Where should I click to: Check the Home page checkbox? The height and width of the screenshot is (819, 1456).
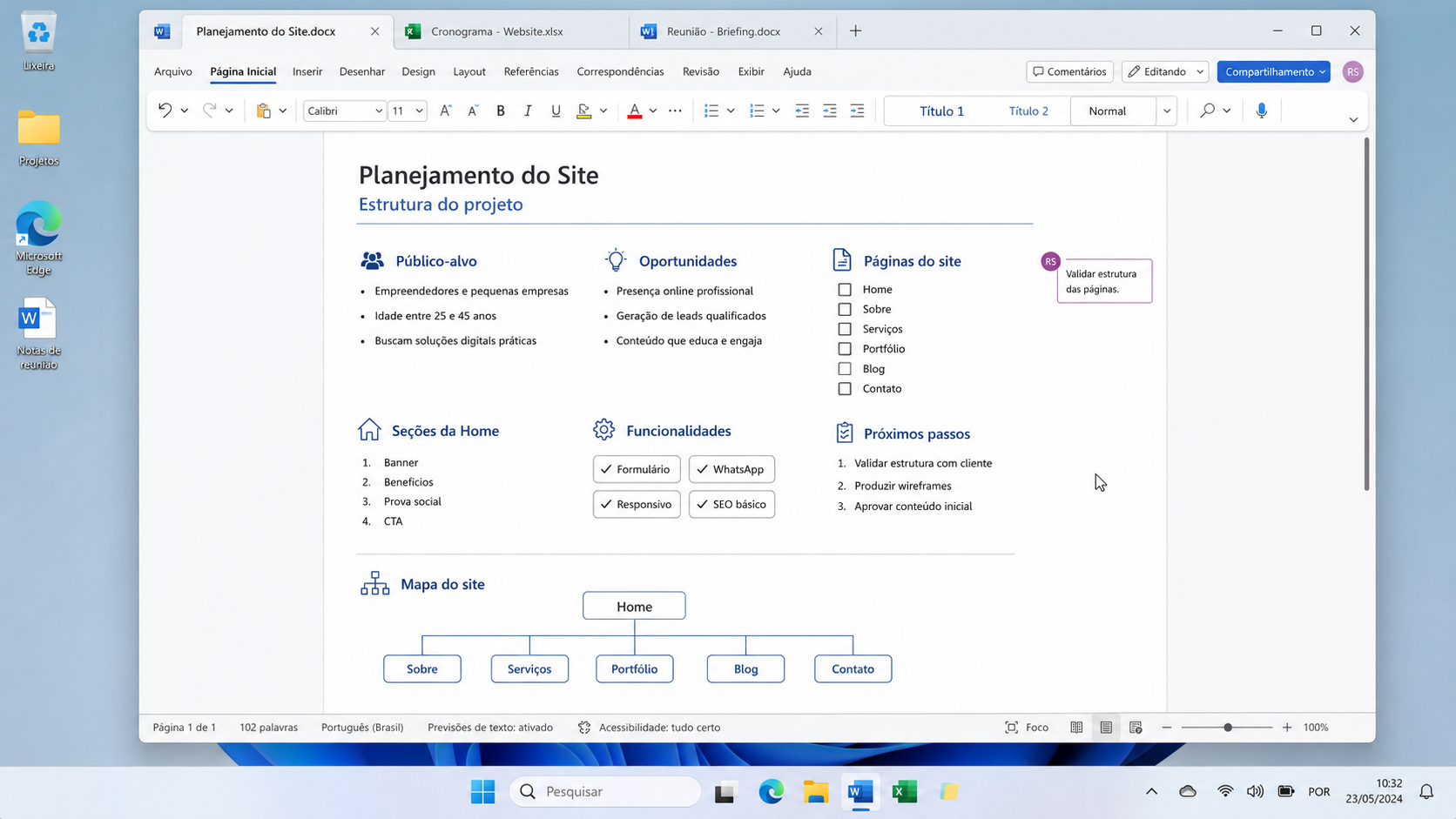coord(845,289)
